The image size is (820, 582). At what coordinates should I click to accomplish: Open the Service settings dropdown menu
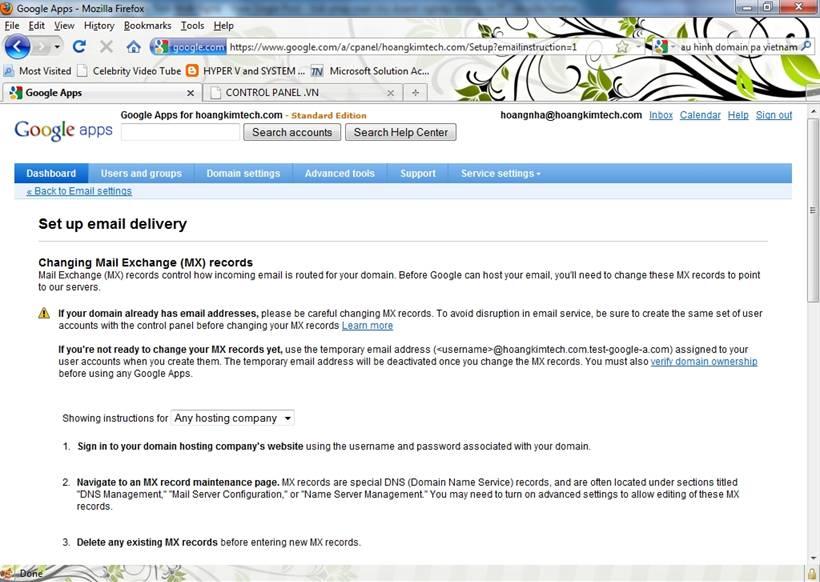pyautogui.click(x=500, y=174)
